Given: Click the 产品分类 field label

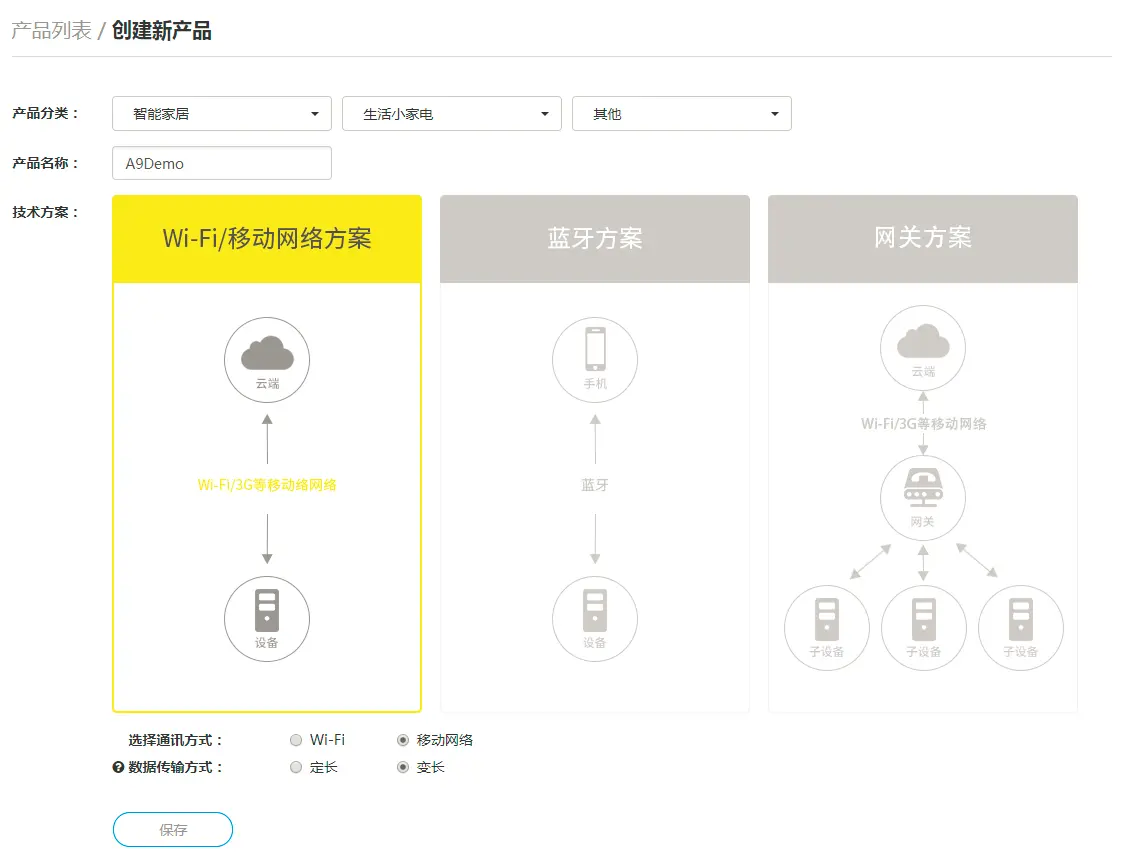Looking at the screenshot, I should pyautogui.click(x=45, y=113).
